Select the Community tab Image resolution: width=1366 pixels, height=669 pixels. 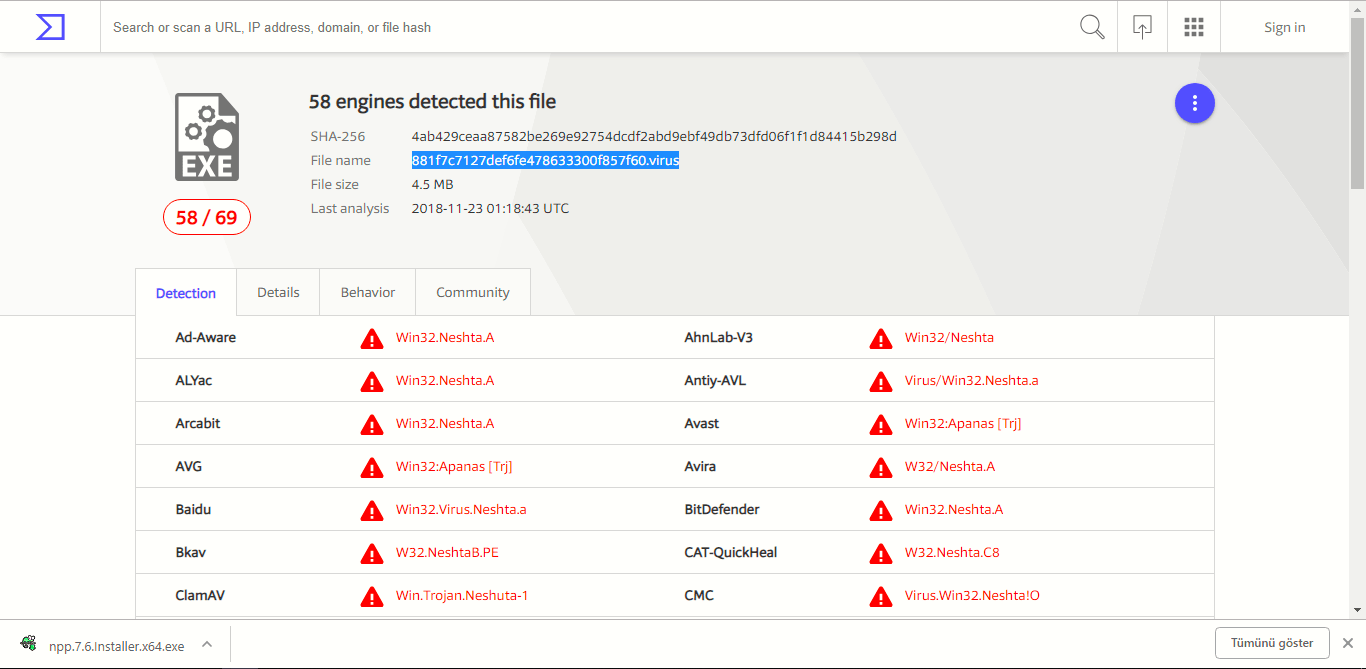tap(473, 292)
